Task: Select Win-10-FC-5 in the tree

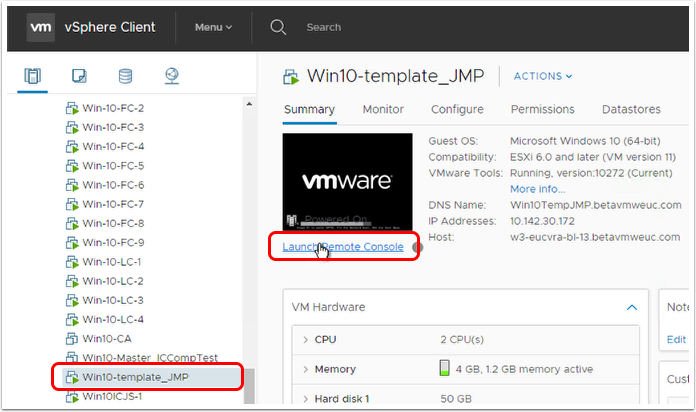Action: (113, 166)
